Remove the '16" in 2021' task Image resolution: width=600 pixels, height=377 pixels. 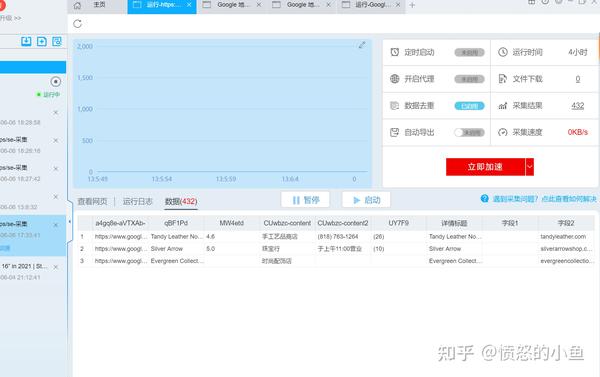tap(56, 267)
